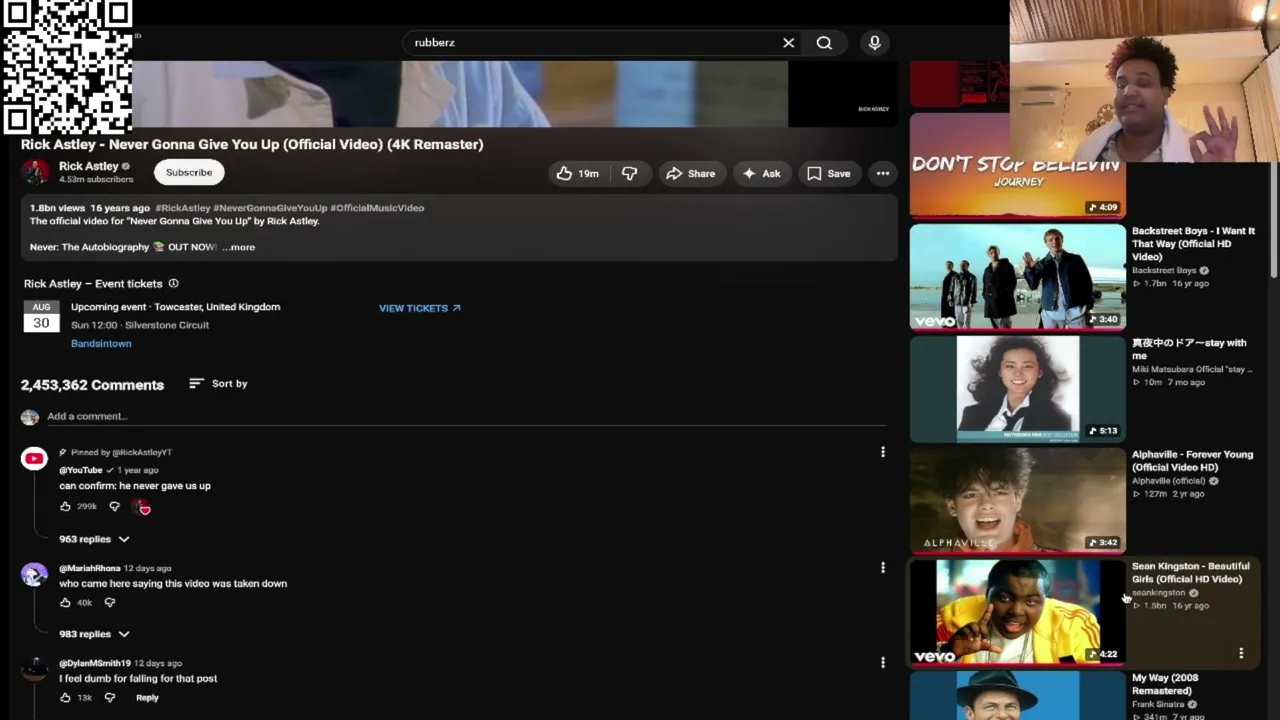Visit the @MariahRhona commenter handle
Screen dimensions: 1280x720
tap(90, 568)
